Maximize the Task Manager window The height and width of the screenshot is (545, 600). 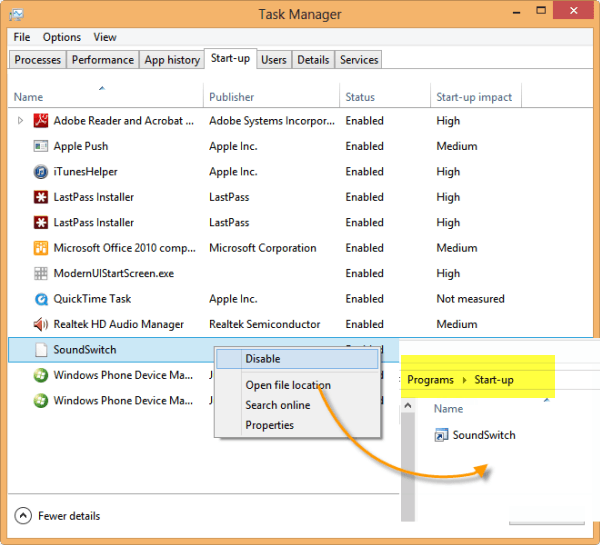(541, 11)
